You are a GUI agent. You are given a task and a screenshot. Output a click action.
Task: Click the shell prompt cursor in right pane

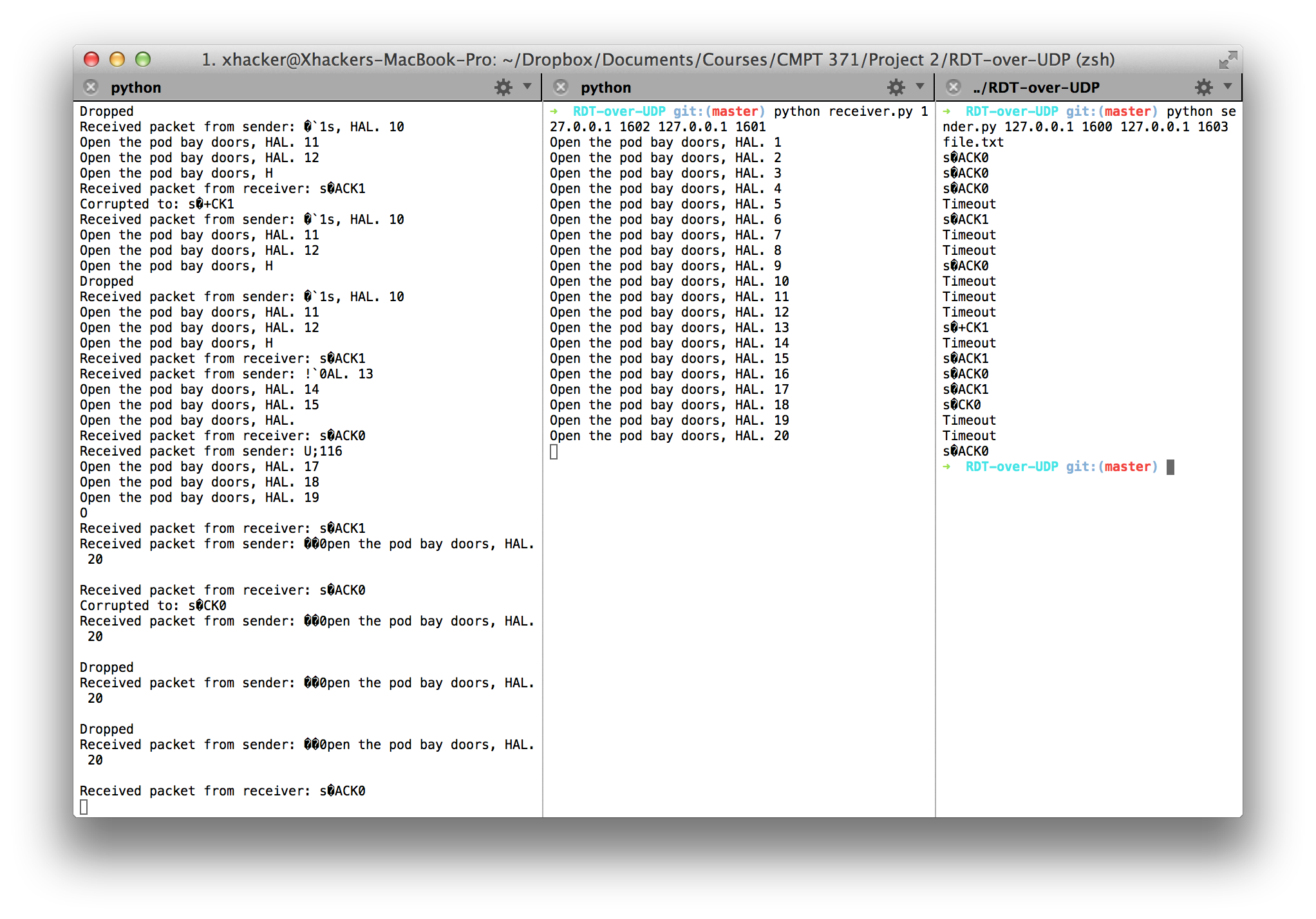[1170, 467]
